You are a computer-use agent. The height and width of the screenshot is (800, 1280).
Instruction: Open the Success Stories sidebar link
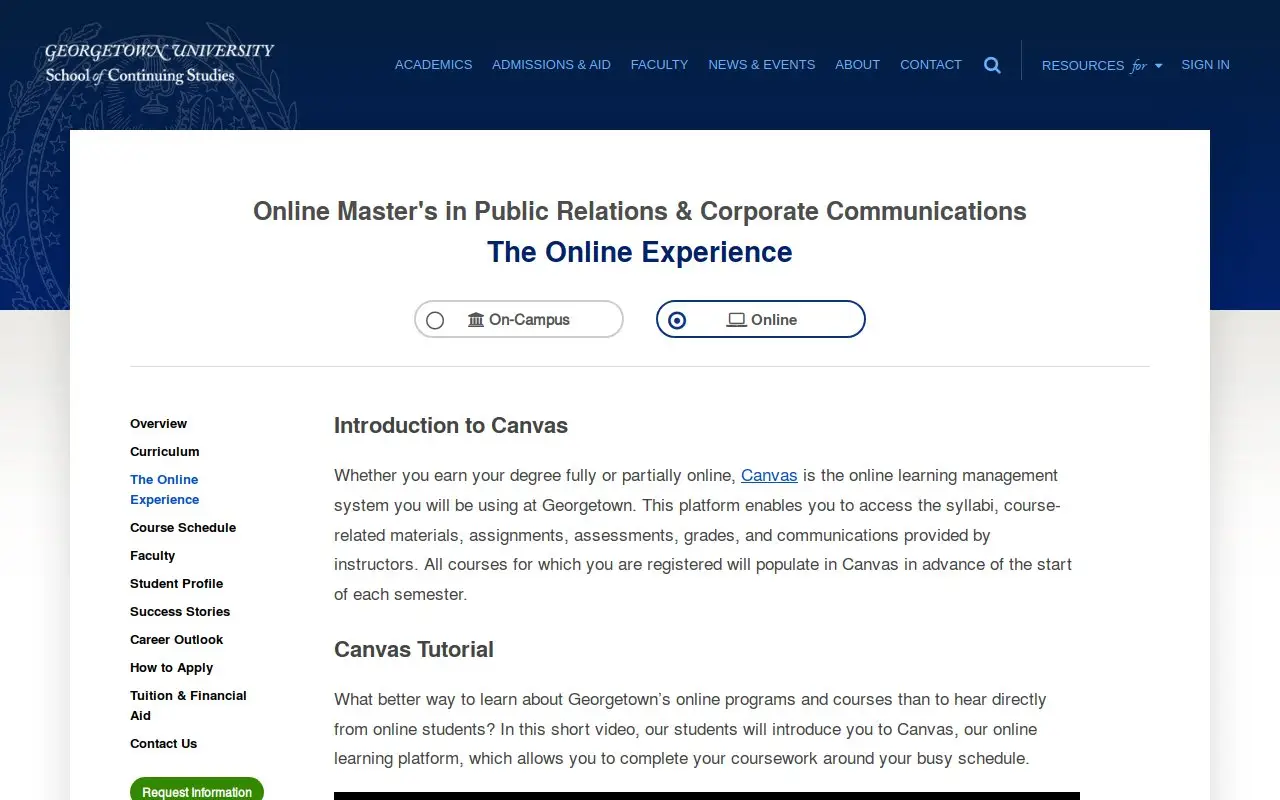point(180,612)
